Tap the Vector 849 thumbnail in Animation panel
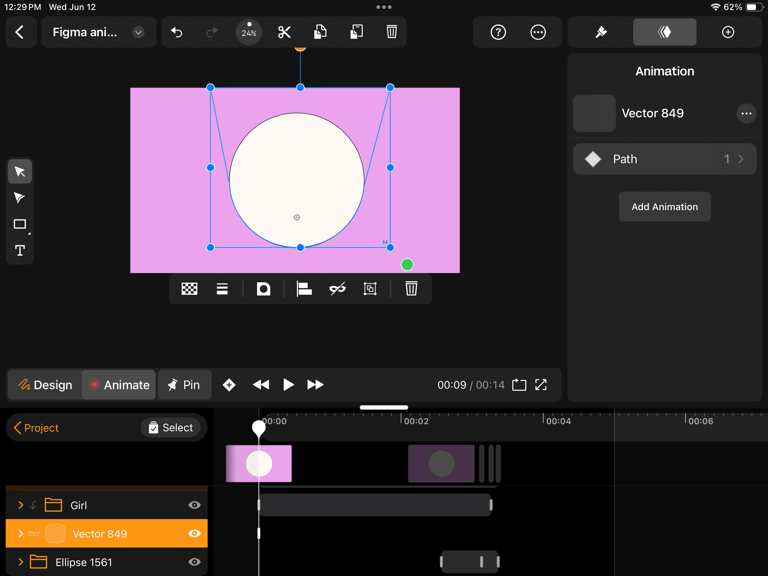 (594, 113)
